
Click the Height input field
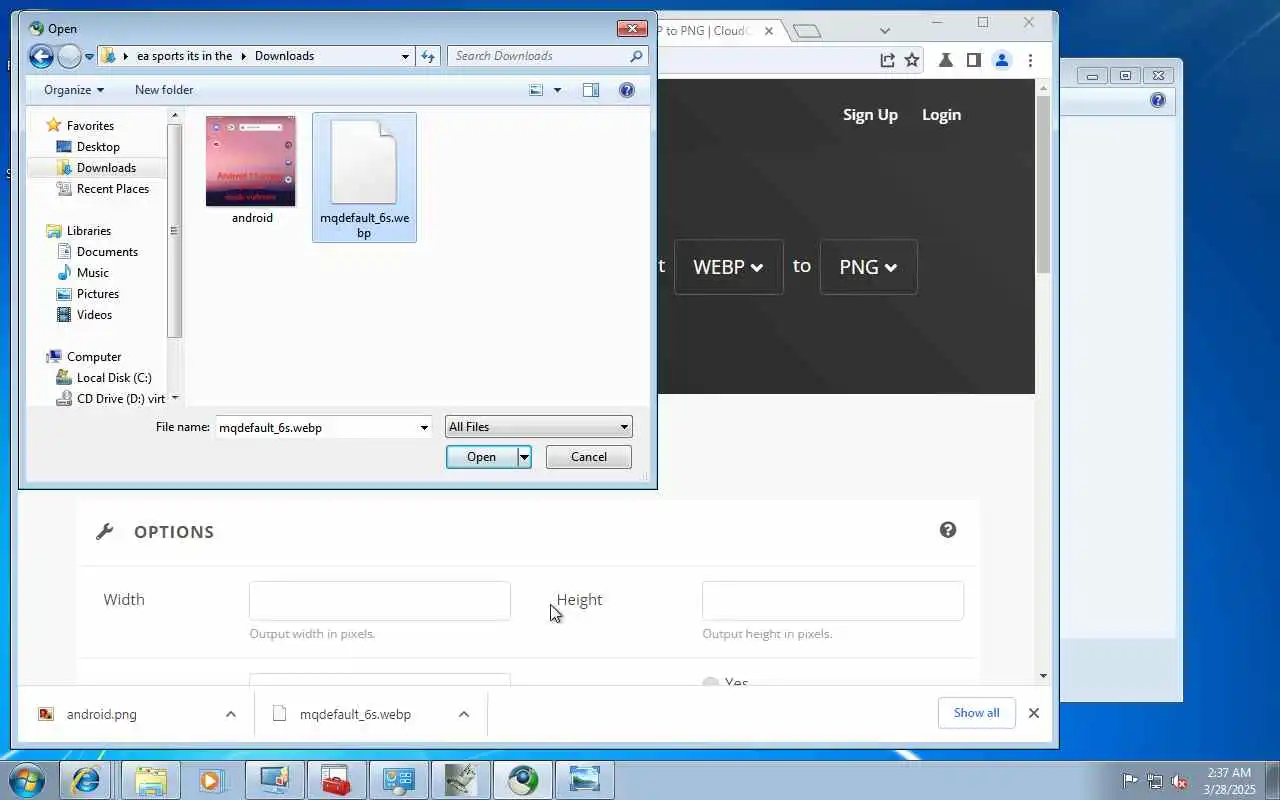coord(833,601)
